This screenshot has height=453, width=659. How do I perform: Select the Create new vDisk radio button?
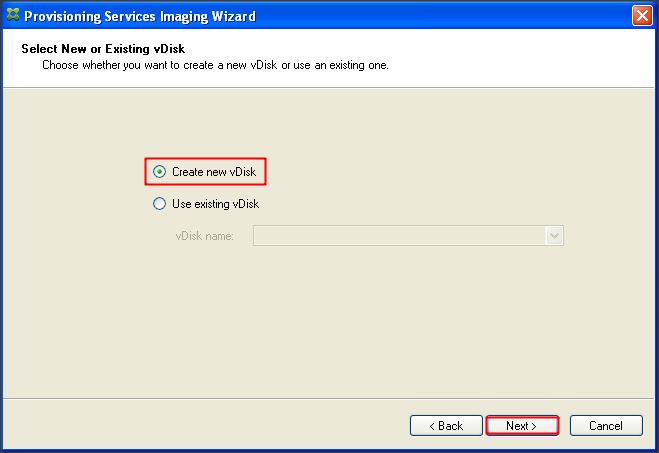159,172
